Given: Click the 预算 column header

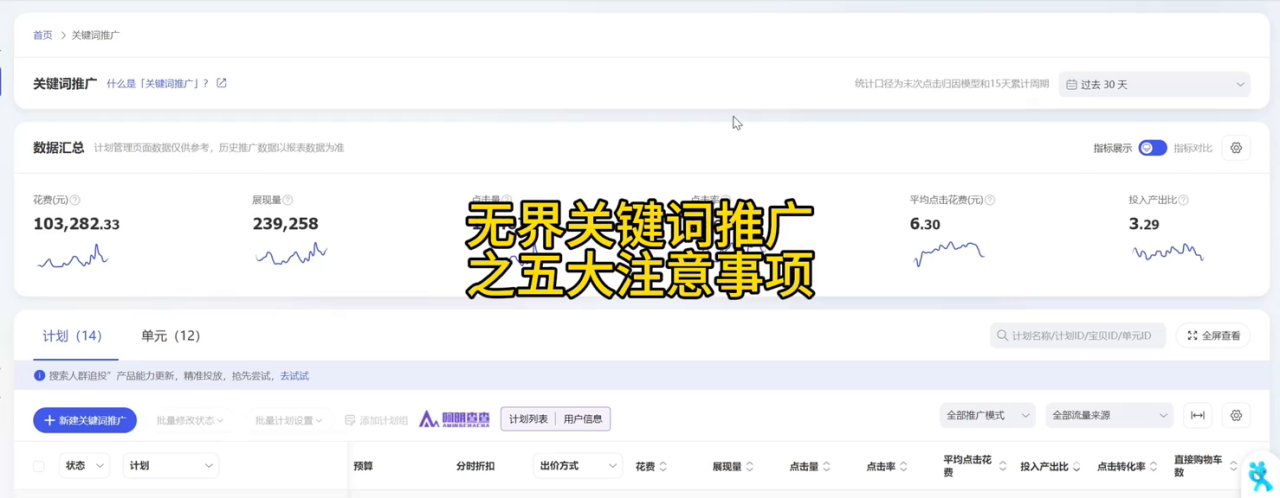Looking at the screenshot, I should pyautogui.click(x=363, y=466).
